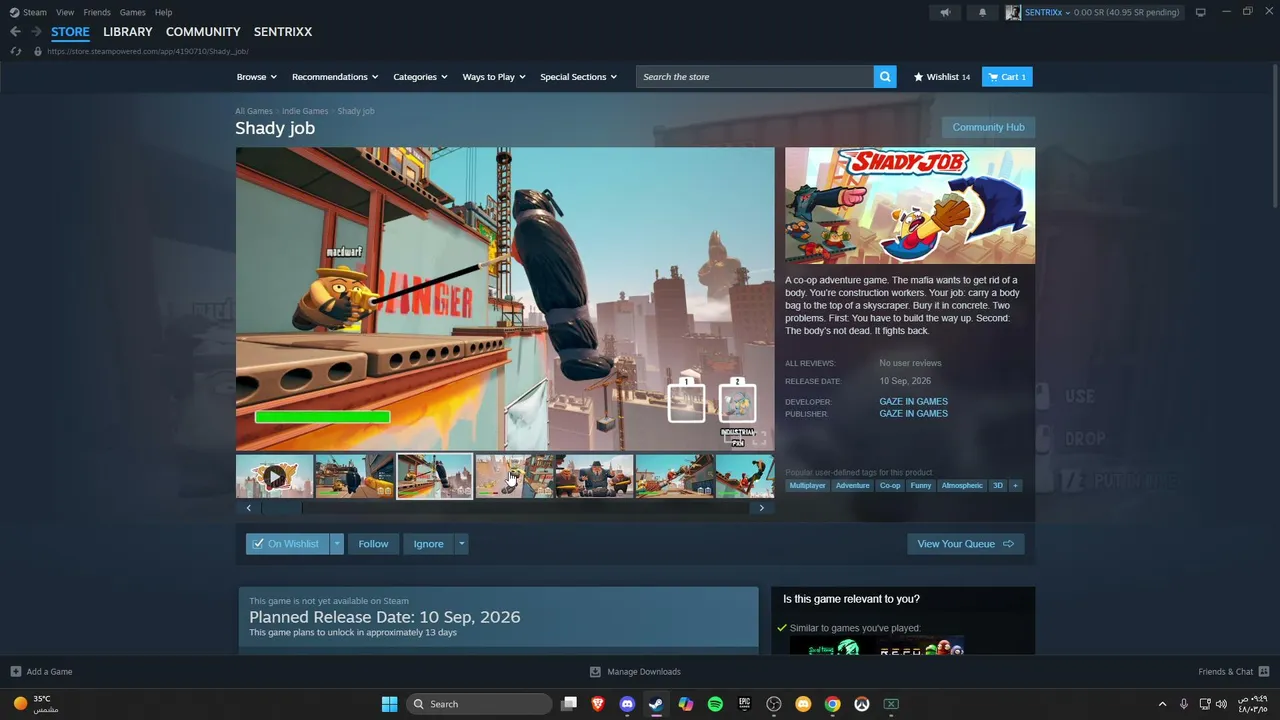Open the Recommendations dropdown menu
Viewport: 1280px width, 720px height.
point(335,77)
